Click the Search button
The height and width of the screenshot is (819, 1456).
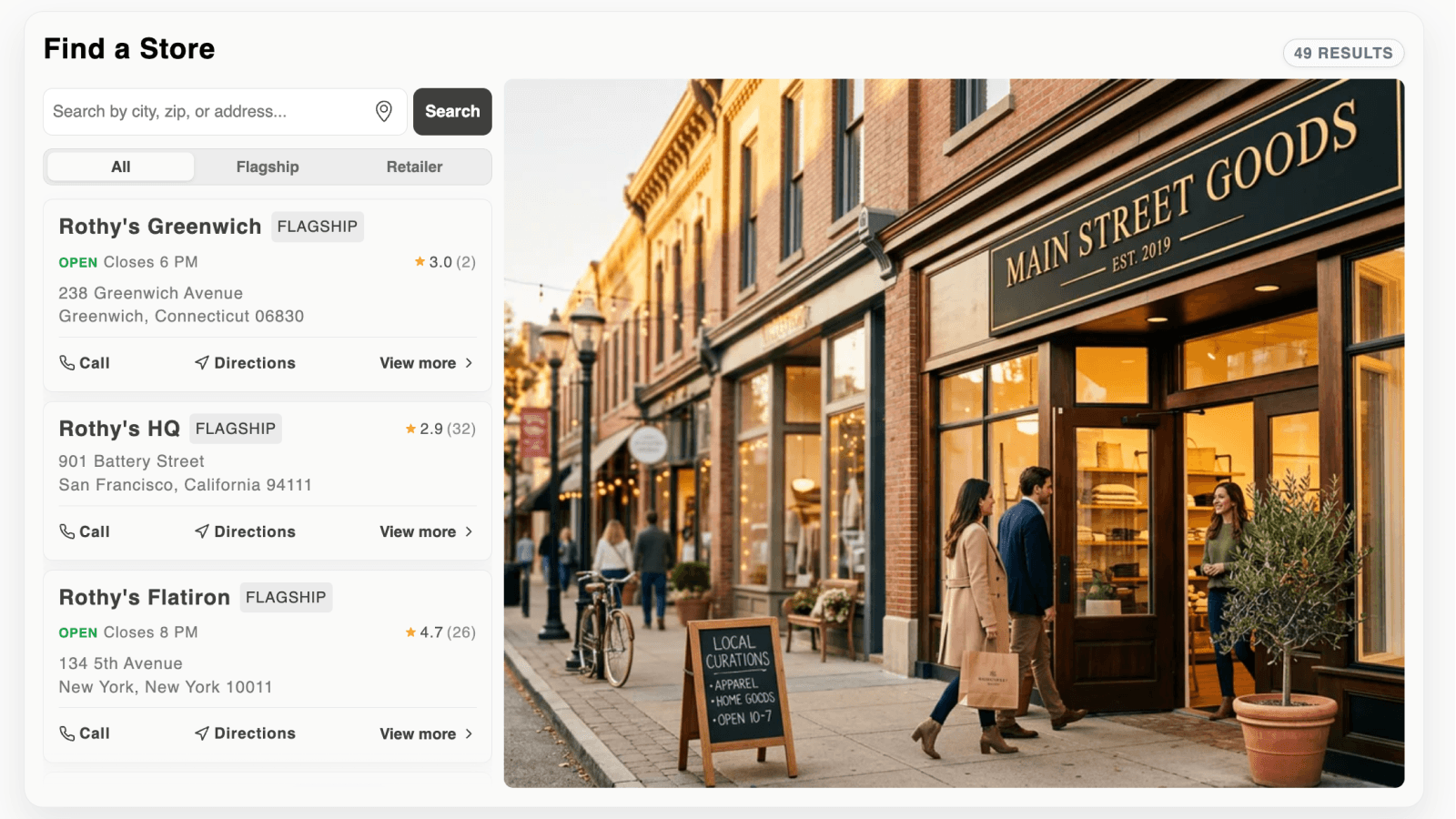coord(452,111)
